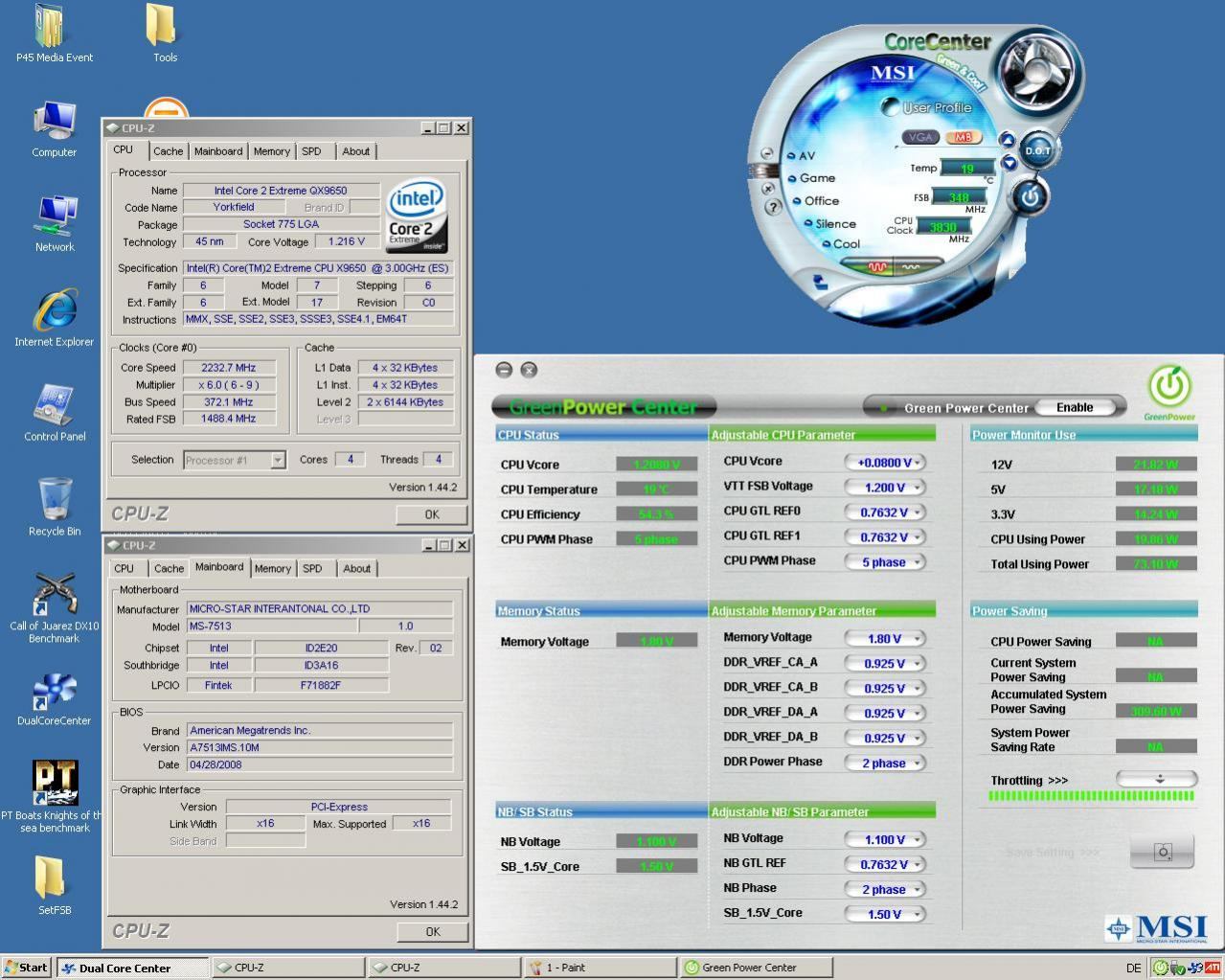
Task: Select the SetFSB folder desktop icon
Action: (55, 886)
